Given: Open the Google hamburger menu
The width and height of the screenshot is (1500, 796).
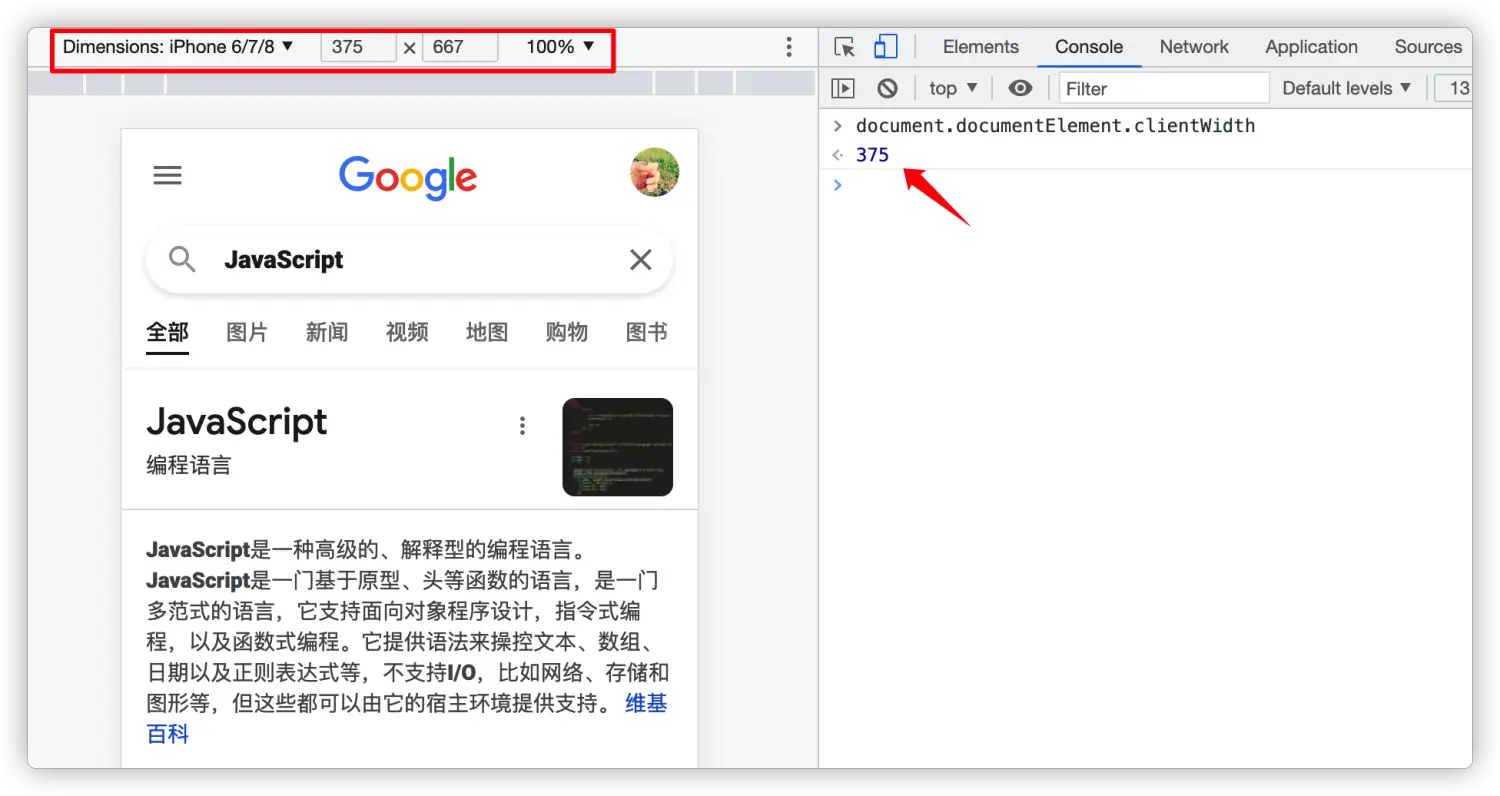Looking at the screenshot, I should point(167,176).
